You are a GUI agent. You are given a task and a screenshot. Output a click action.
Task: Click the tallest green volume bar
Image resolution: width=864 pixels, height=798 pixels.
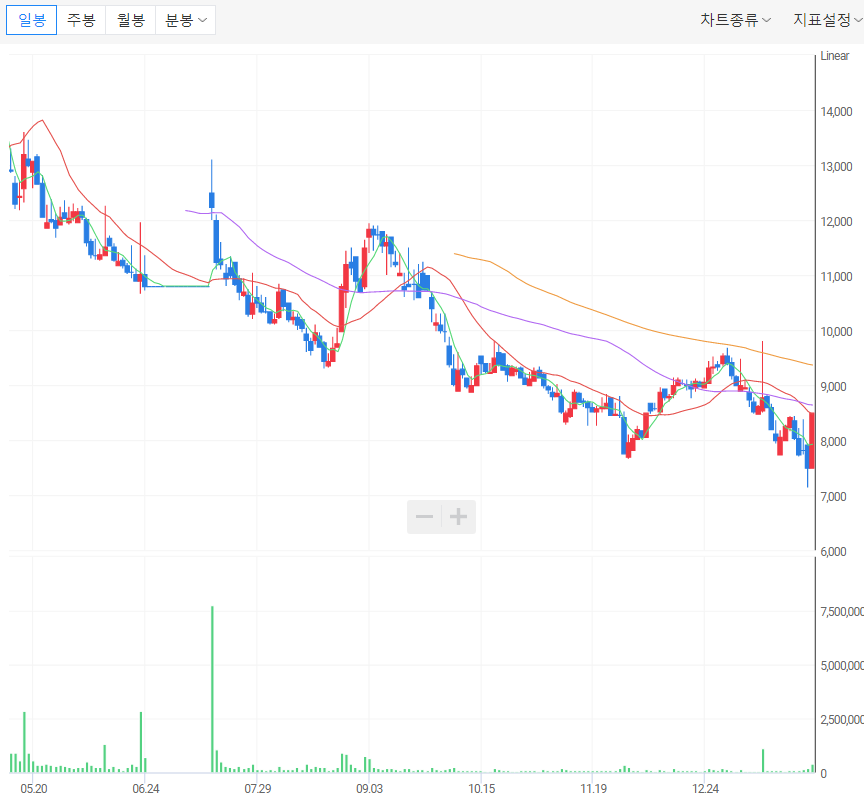[x=212, y=689]
